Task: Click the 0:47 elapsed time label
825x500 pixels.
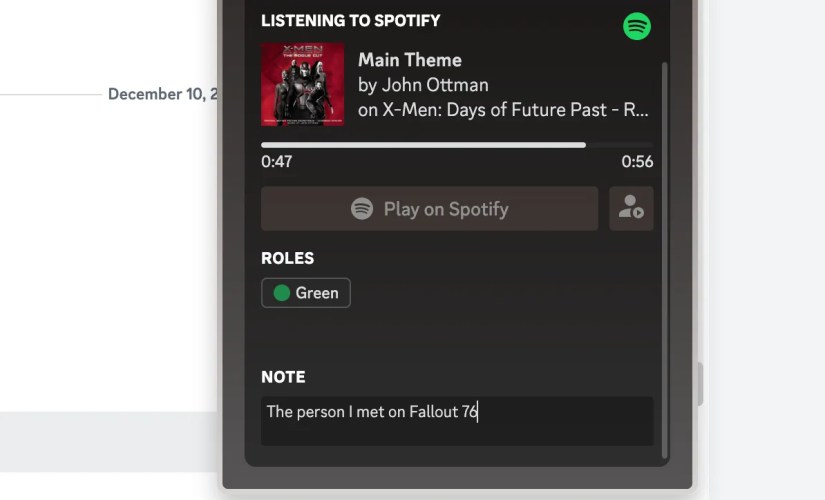Action: tap(277, 161)
